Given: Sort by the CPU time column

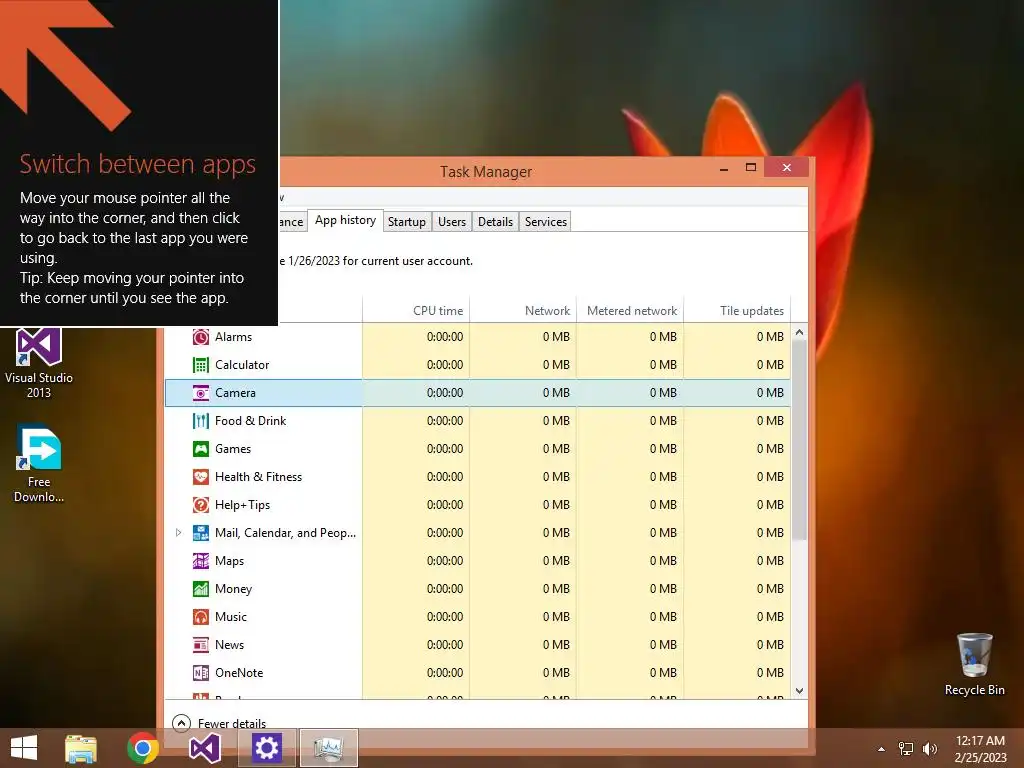Looking at the screenshot, I should tap(416, 311).
